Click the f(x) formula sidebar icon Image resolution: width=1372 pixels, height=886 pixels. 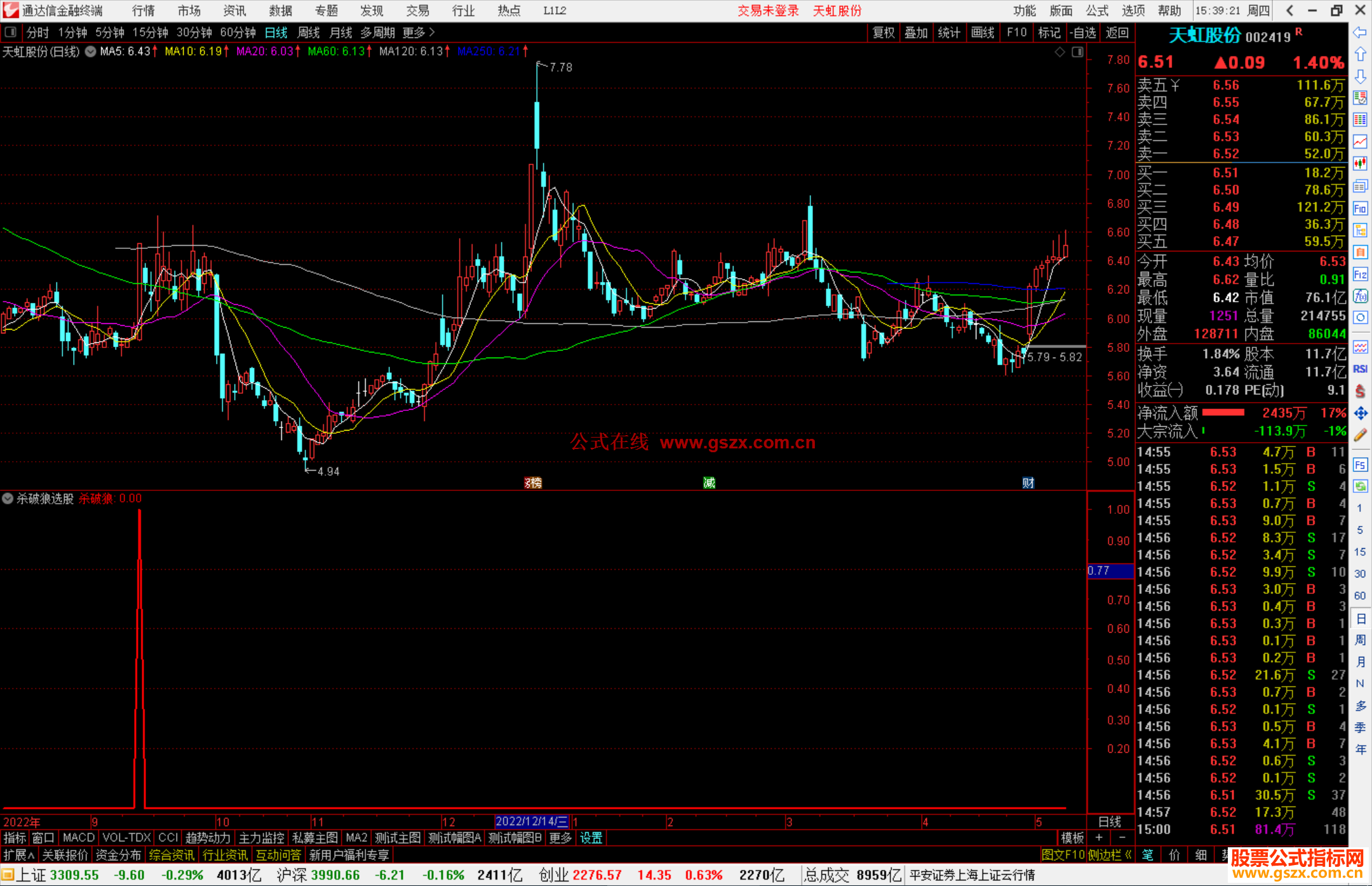click(x=1360, y=296)
